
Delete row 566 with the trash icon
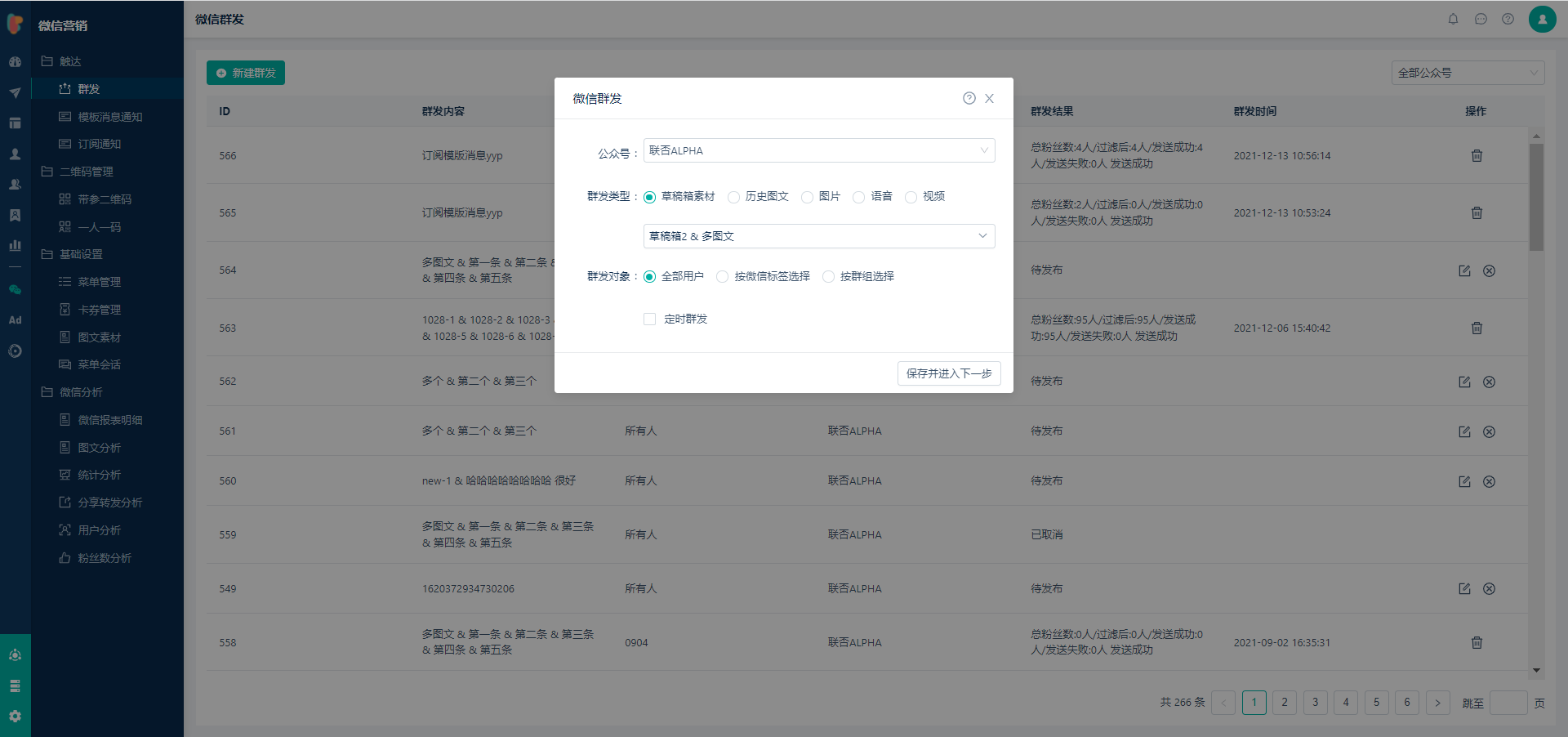[x=1477, y=155]
